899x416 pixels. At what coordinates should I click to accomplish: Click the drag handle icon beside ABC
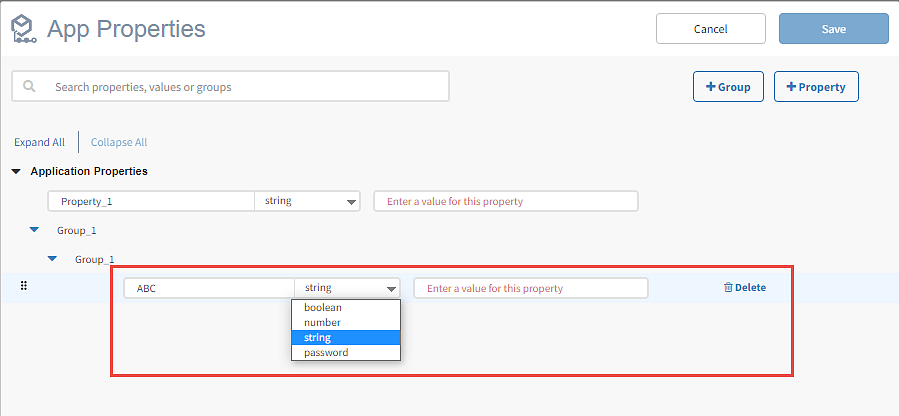(24, 285)
